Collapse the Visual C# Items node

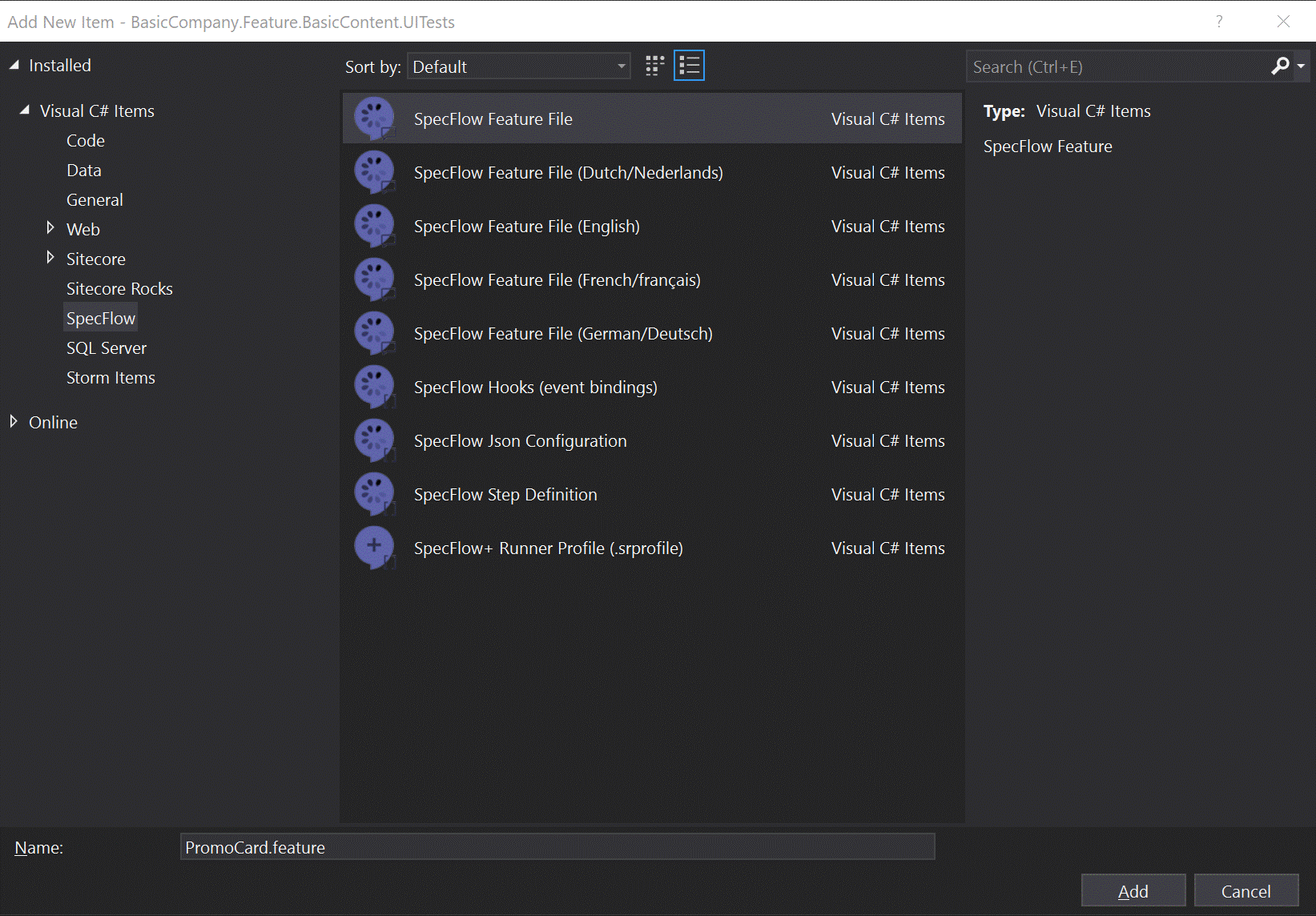[x=25, y=110]
